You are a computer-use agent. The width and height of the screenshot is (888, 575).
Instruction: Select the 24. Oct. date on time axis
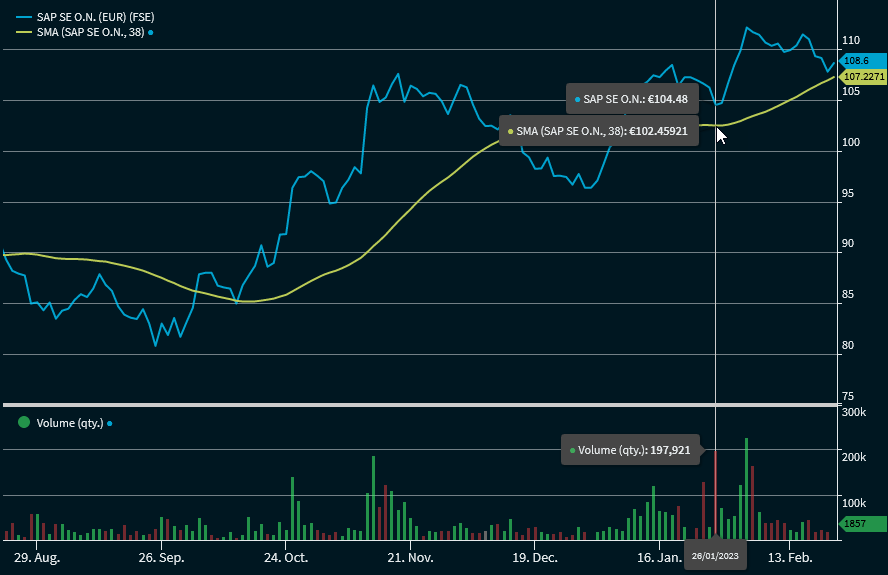click(x=288, y=556)
